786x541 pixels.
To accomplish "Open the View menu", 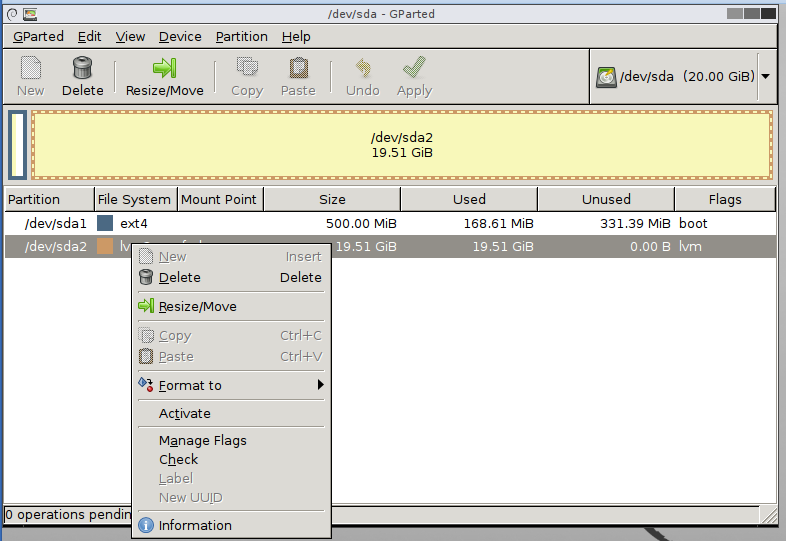I will [130, 37].
